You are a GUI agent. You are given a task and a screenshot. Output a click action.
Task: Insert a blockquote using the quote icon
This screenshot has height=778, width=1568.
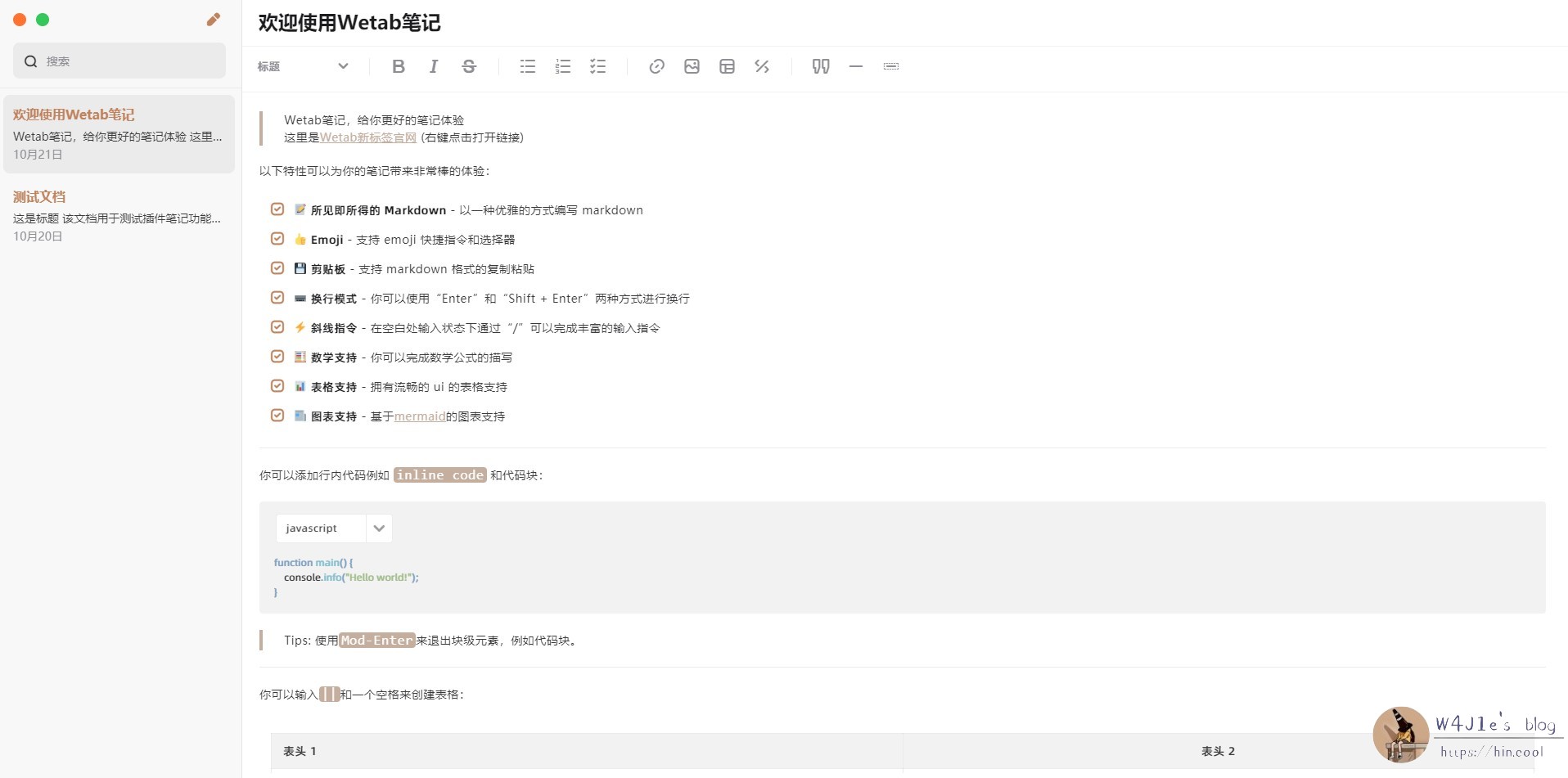click(x=820, y=66)
